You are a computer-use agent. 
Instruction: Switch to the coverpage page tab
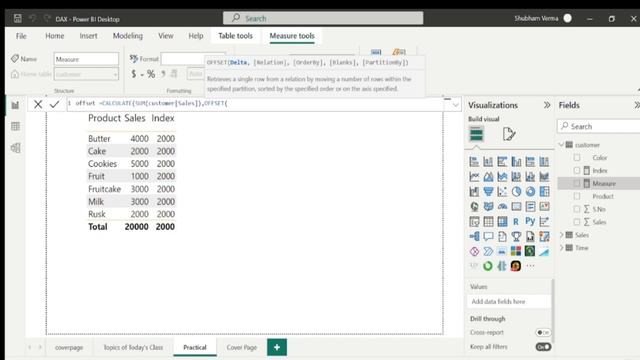(x=69, y=347)
